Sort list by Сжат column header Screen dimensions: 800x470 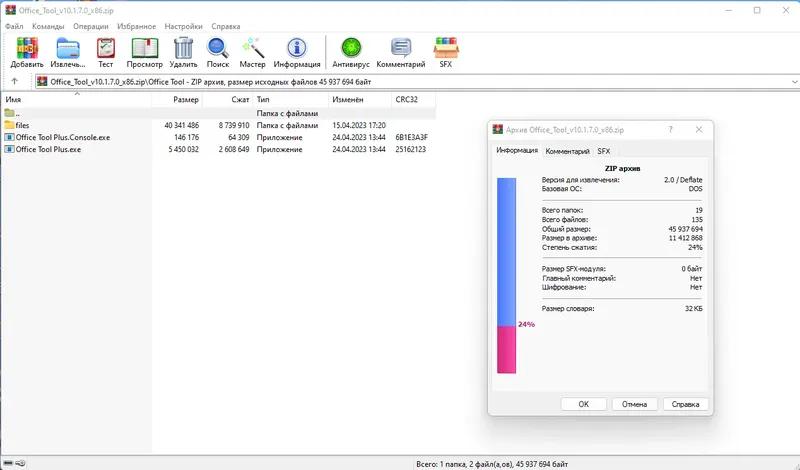coord(228,100)
